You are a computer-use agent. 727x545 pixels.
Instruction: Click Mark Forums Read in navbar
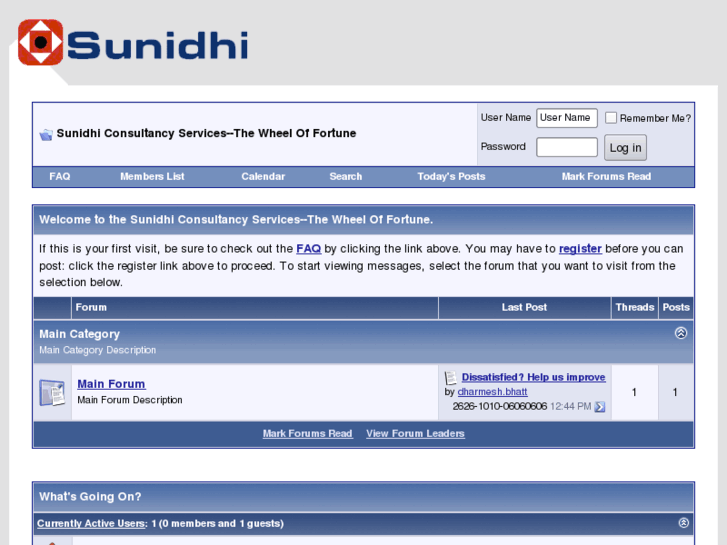[x=606, y=176]
